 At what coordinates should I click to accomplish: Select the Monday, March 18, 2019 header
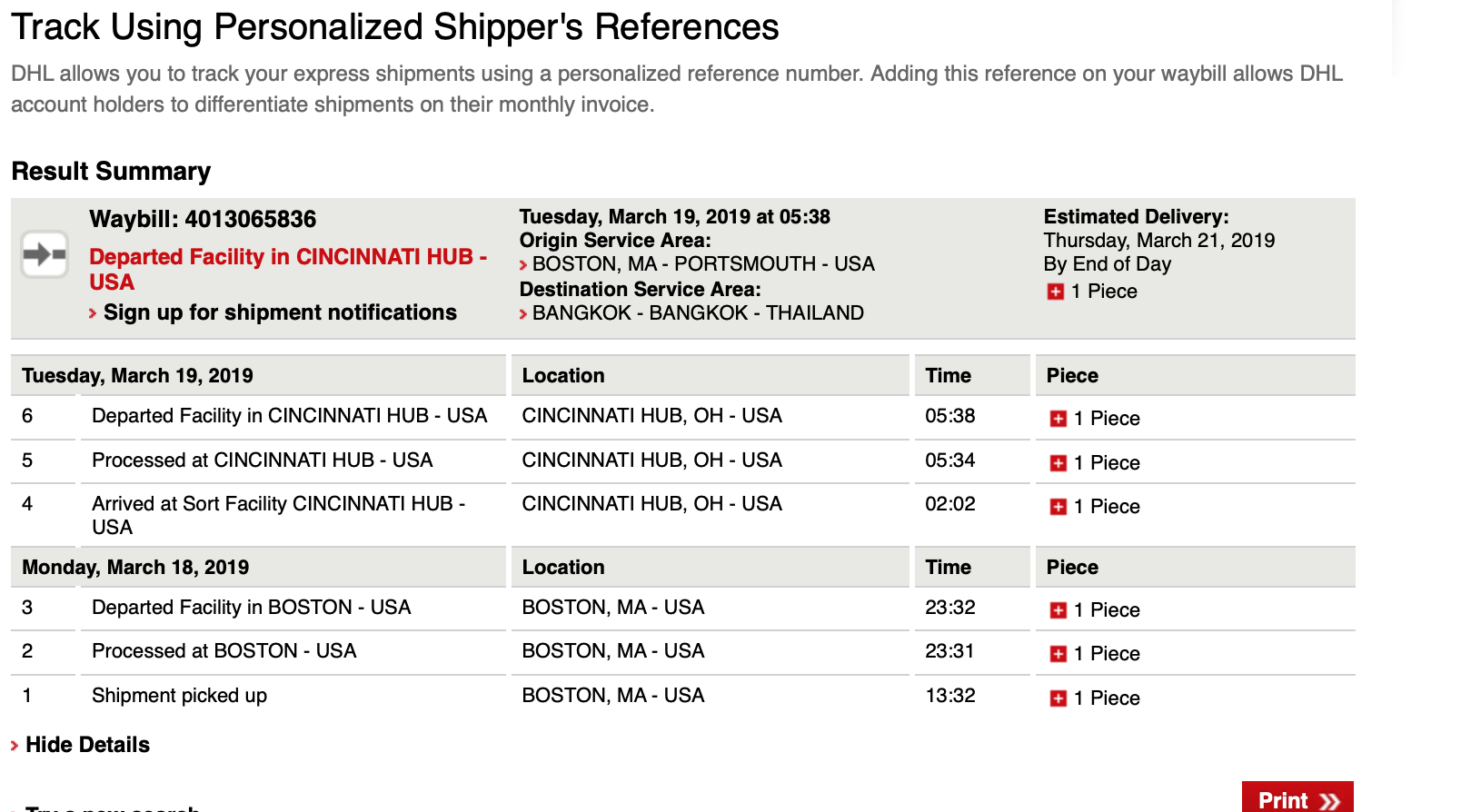pos(135,568)
